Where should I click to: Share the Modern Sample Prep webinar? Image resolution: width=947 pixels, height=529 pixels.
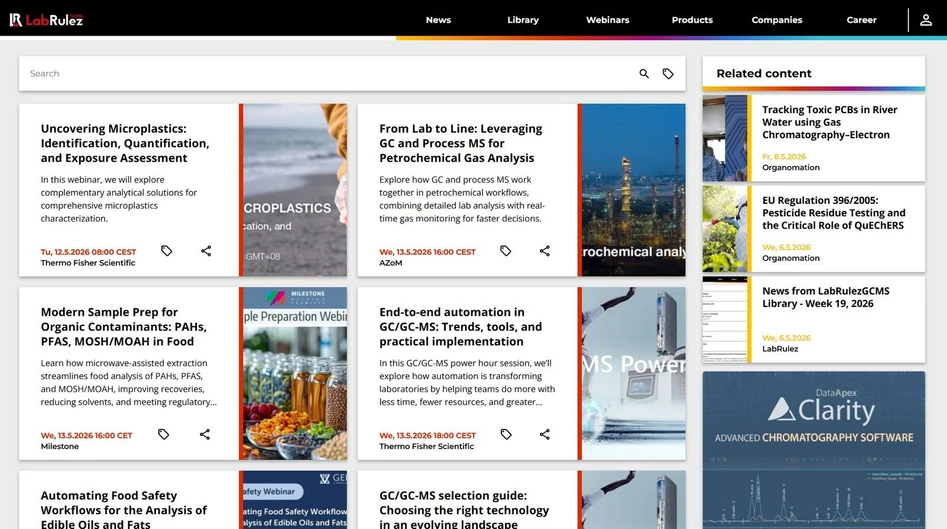205,434
